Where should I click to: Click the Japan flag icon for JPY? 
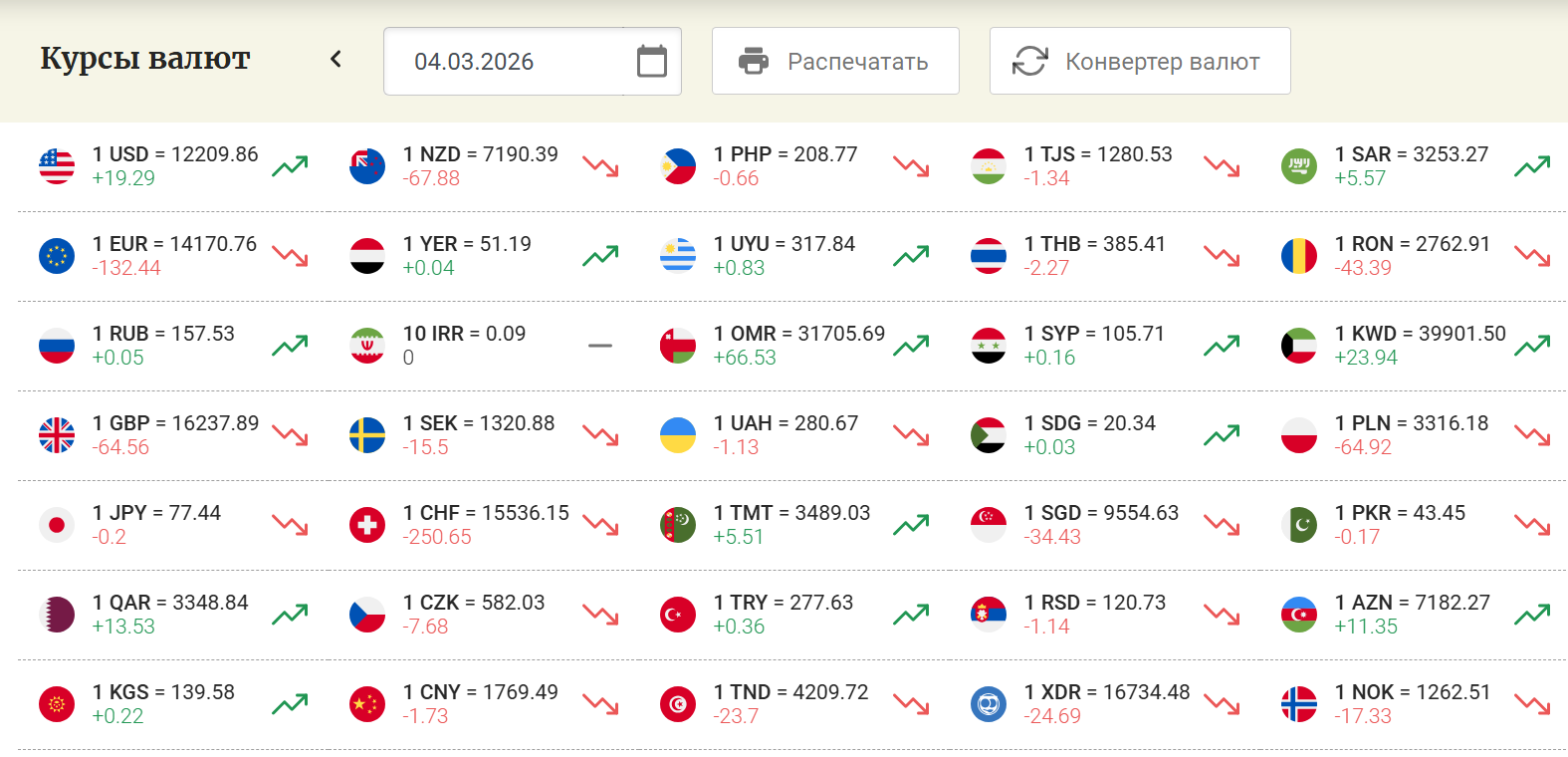point(57,525)
